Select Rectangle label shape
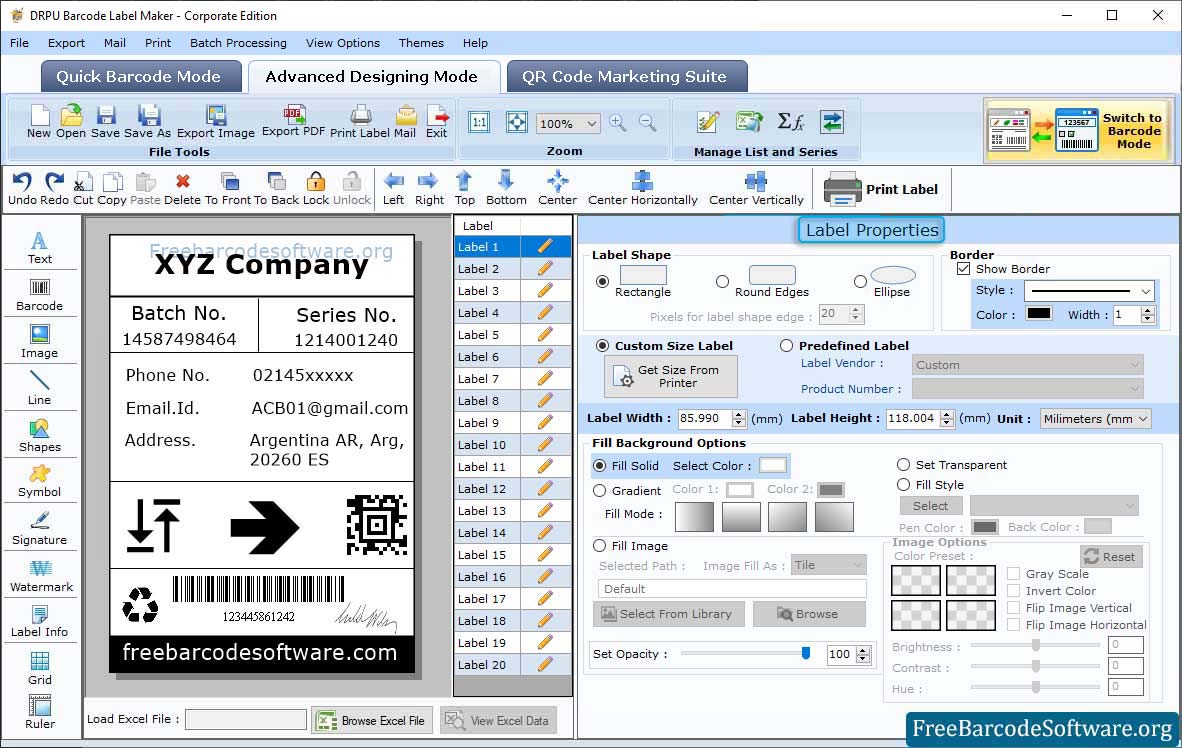The height and width of the screenshot is (748, 1182). click(x=602, y=281)
